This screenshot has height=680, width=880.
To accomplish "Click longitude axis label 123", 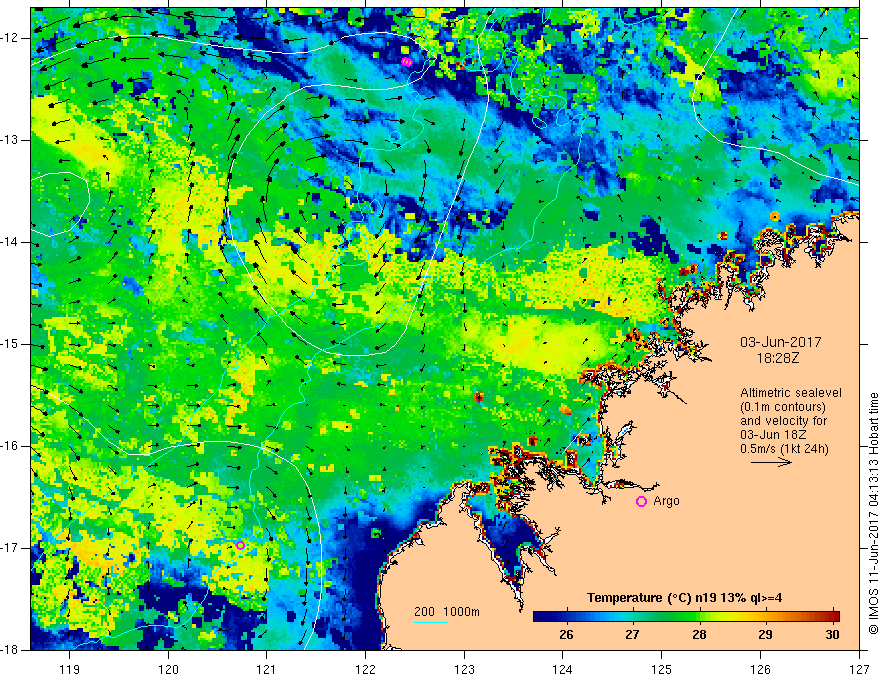I will (x=464, y=669).
